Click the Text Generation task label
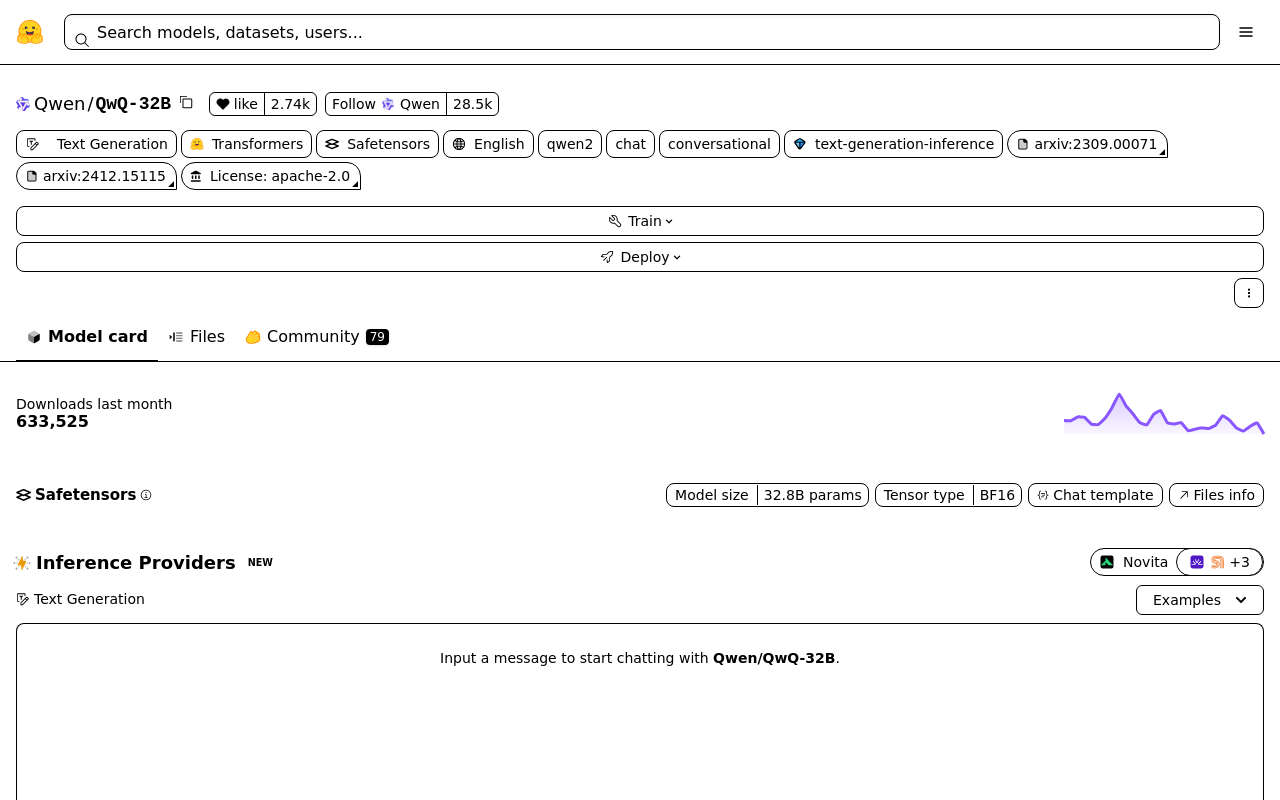The image size is (1280, 800). 89,599
